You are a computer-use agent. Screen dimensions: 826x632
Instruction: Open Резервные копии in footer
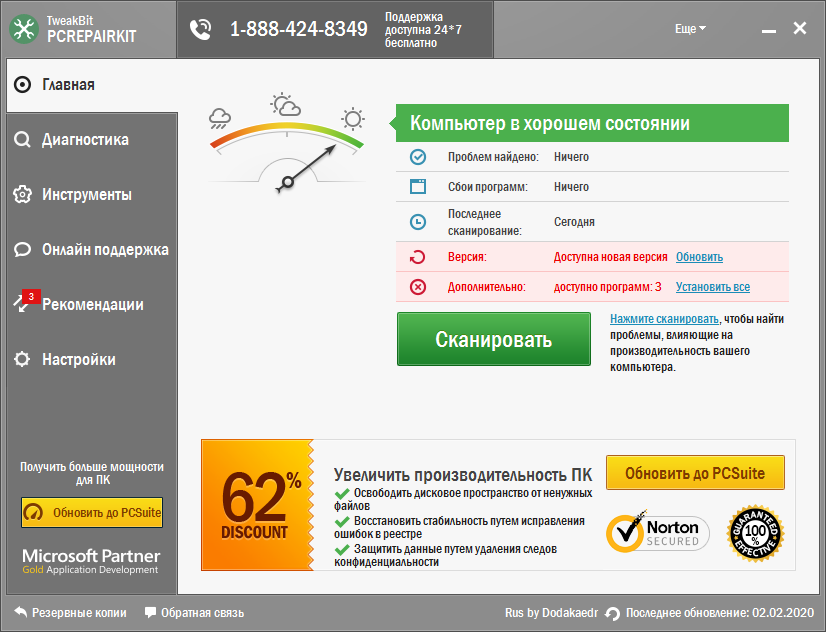70,613
